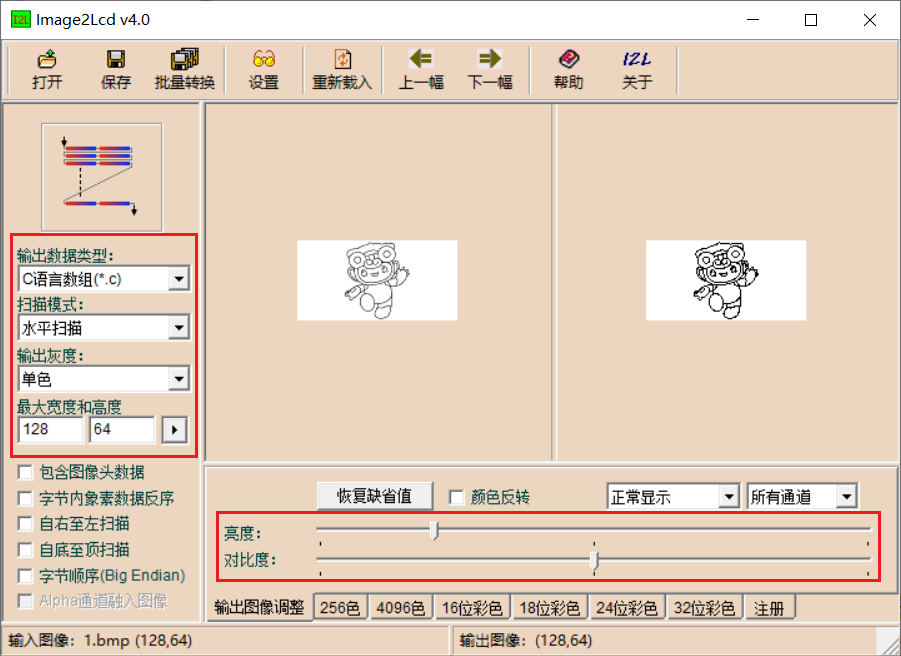Switch to the 4096色 tab
901x656 pixels.
click(x=401, y=608)
